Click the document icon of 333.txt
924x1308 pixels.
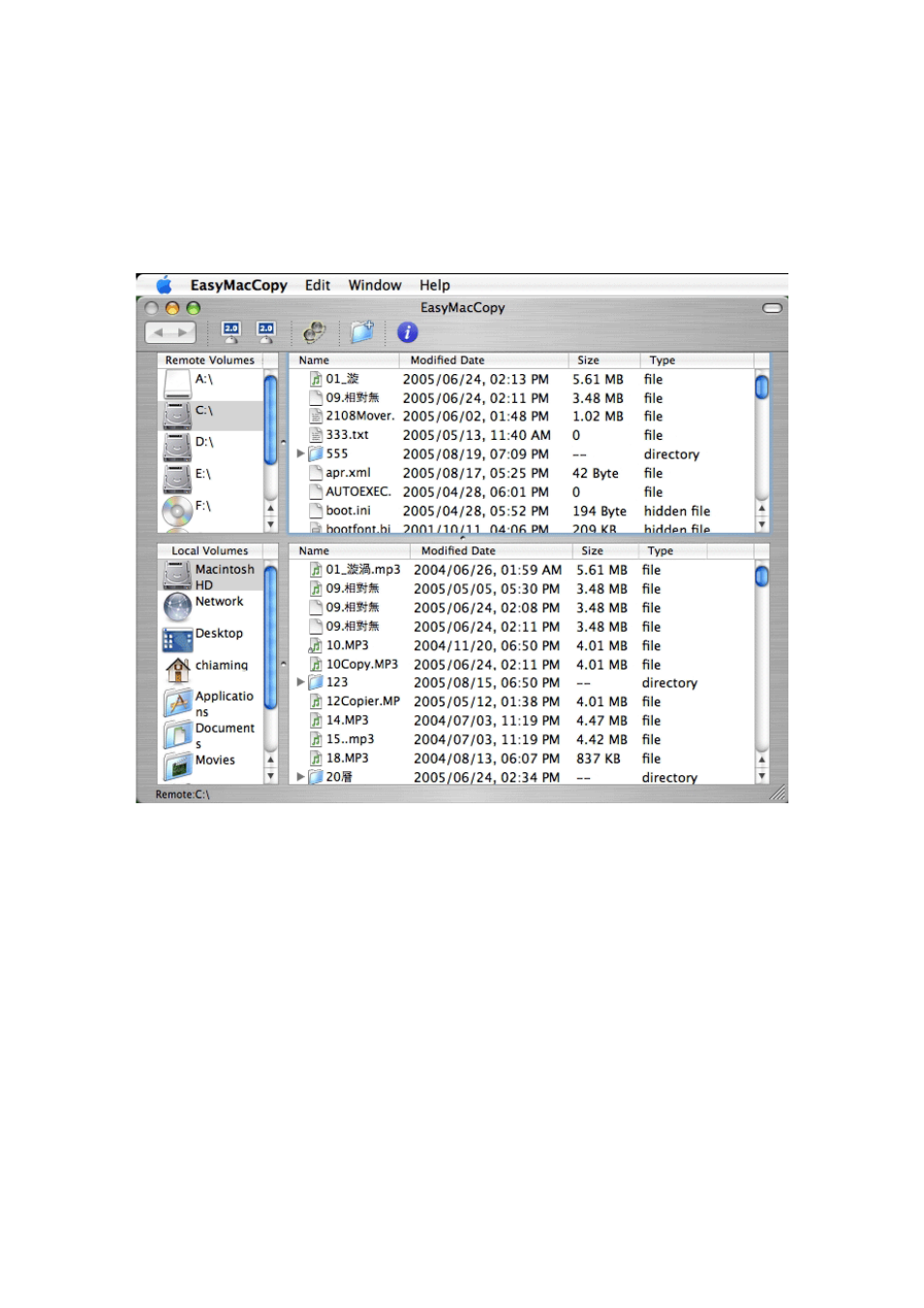316,435
